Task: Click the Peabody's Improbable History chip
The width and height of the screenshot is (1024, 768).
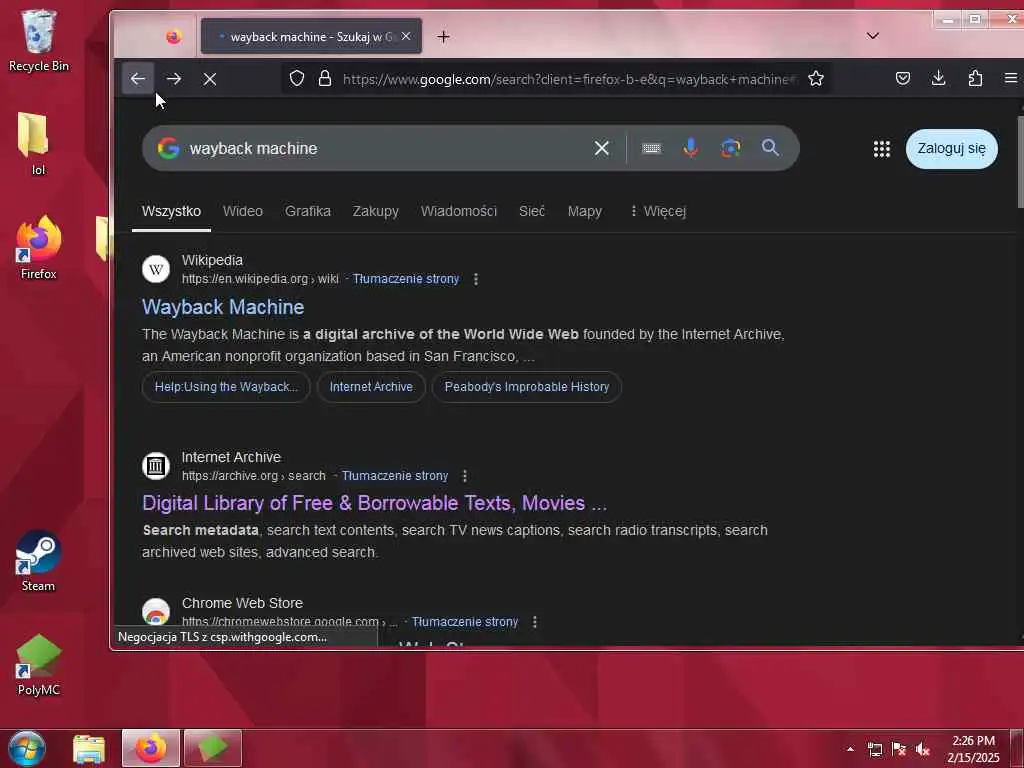Action: pyautogui.click(x=526, y=387)
